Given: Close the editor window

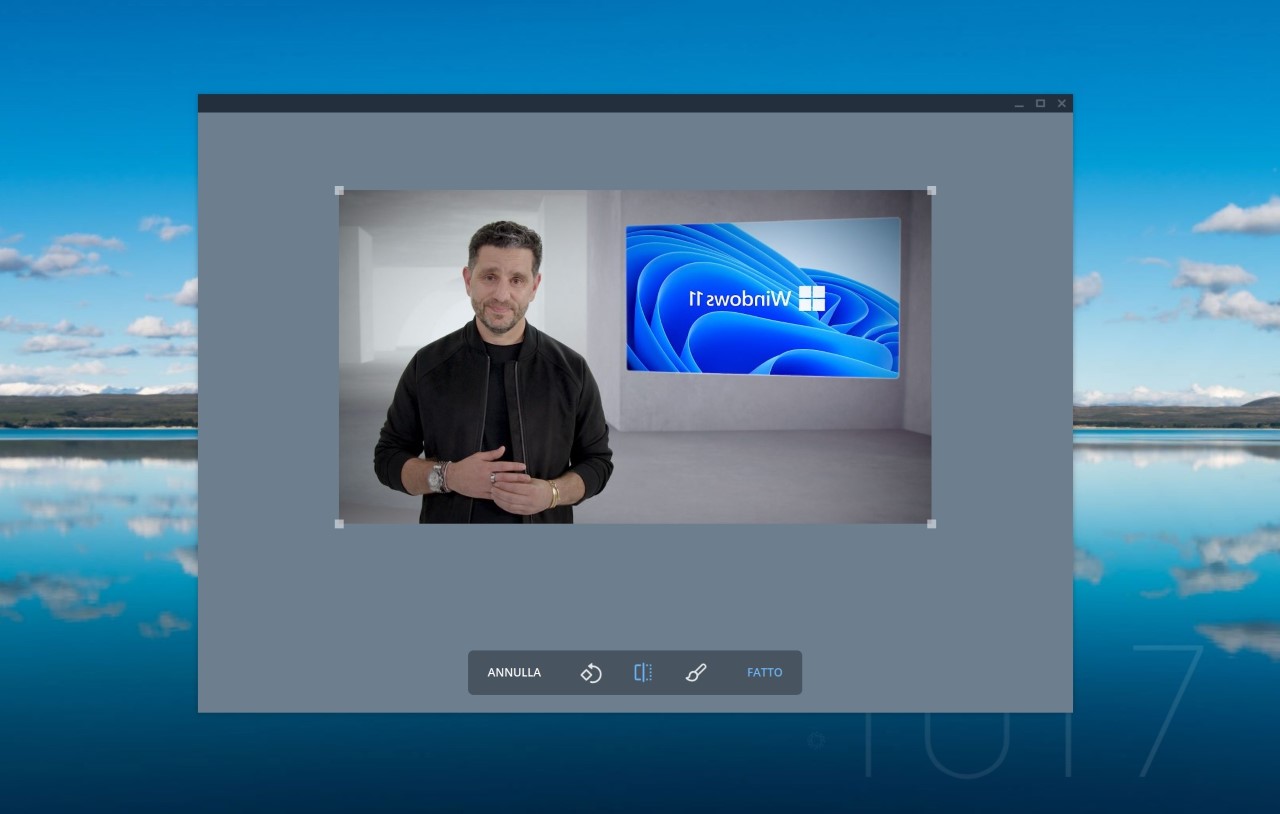Looking at the screenshot, I should pos(1062,103).
